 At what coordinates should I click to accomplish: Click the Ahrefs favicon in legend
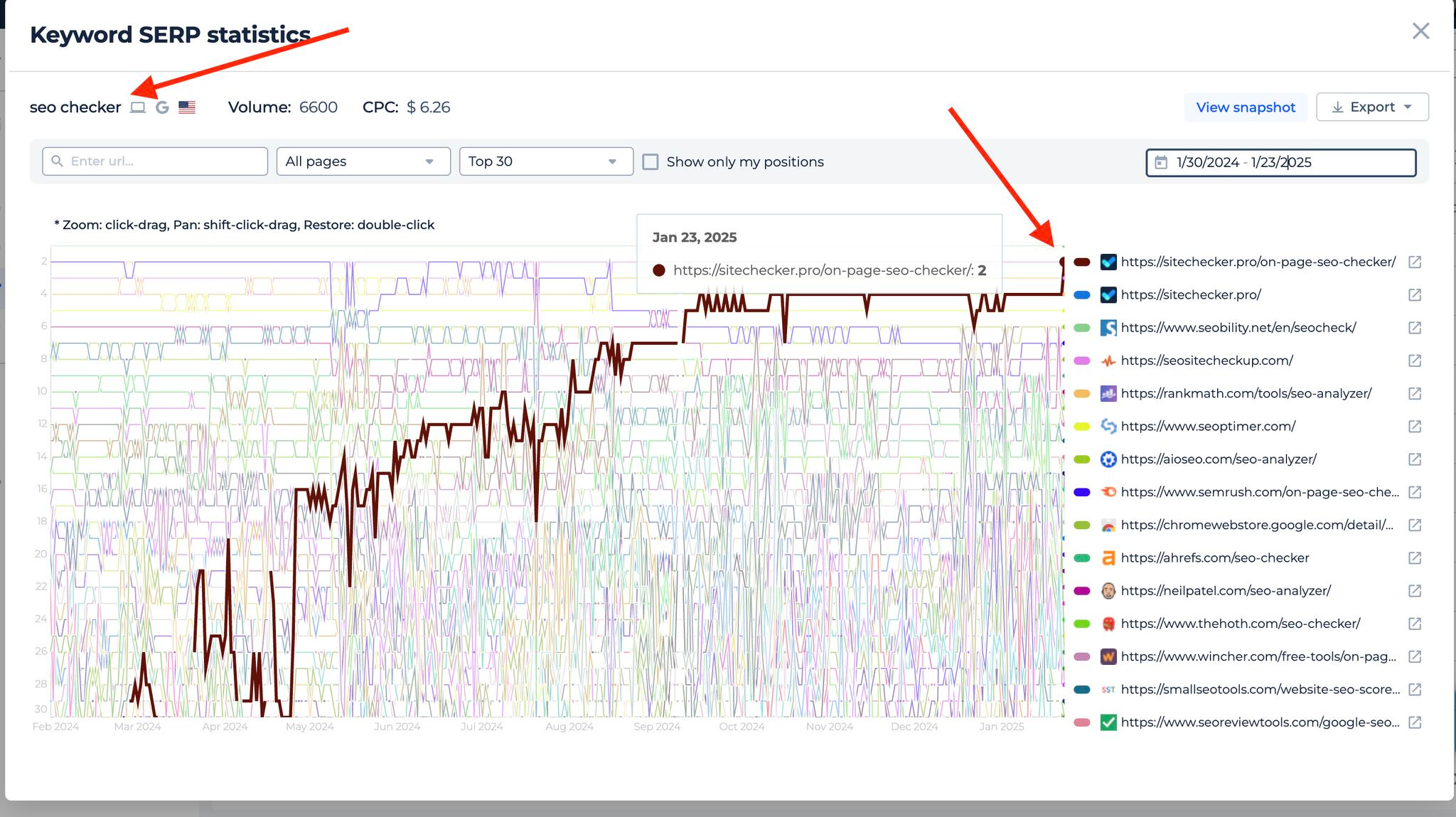click(x=1108, y=558)
